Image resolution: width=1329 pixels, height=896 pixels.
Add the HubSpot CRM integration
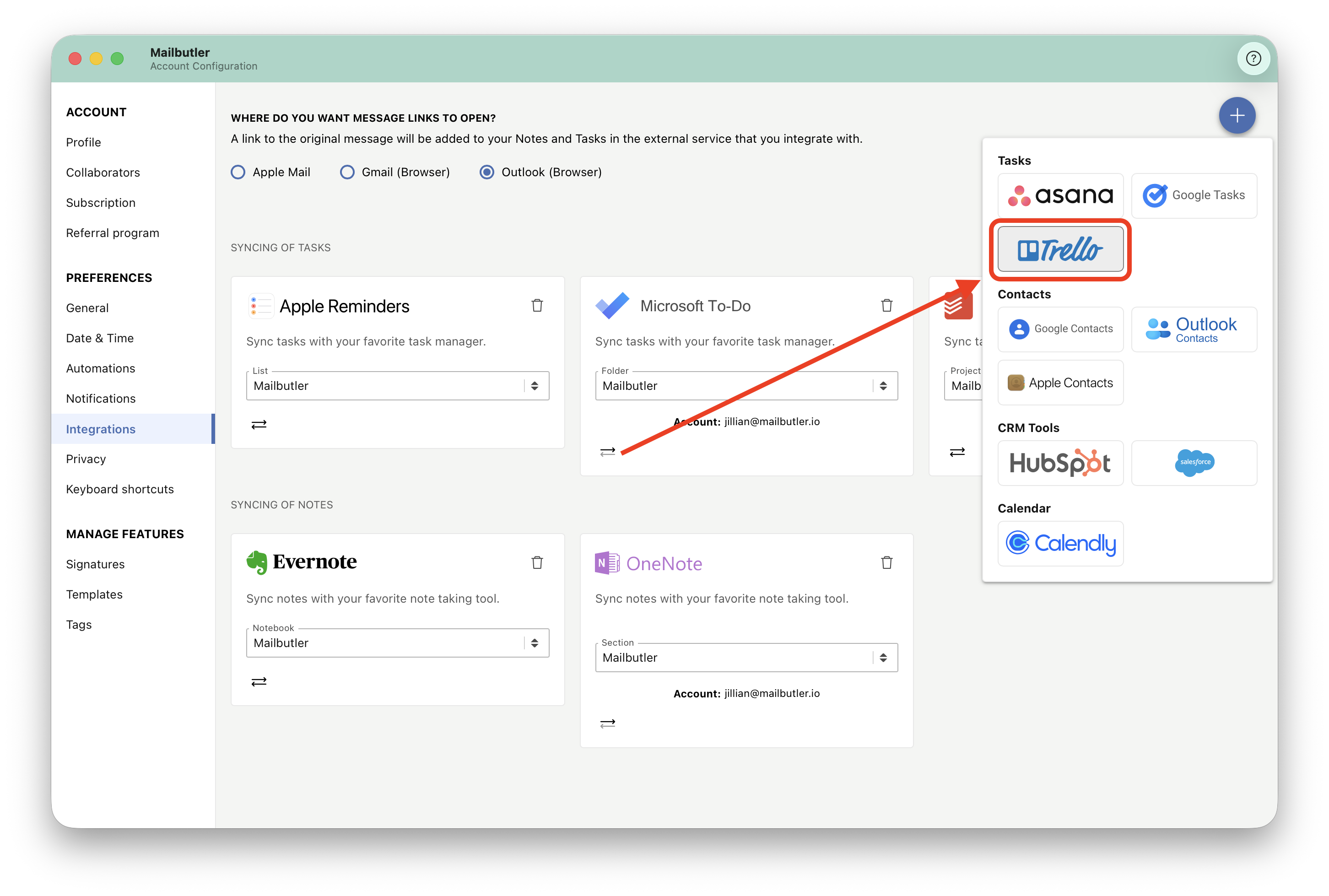coord(1060,463)
